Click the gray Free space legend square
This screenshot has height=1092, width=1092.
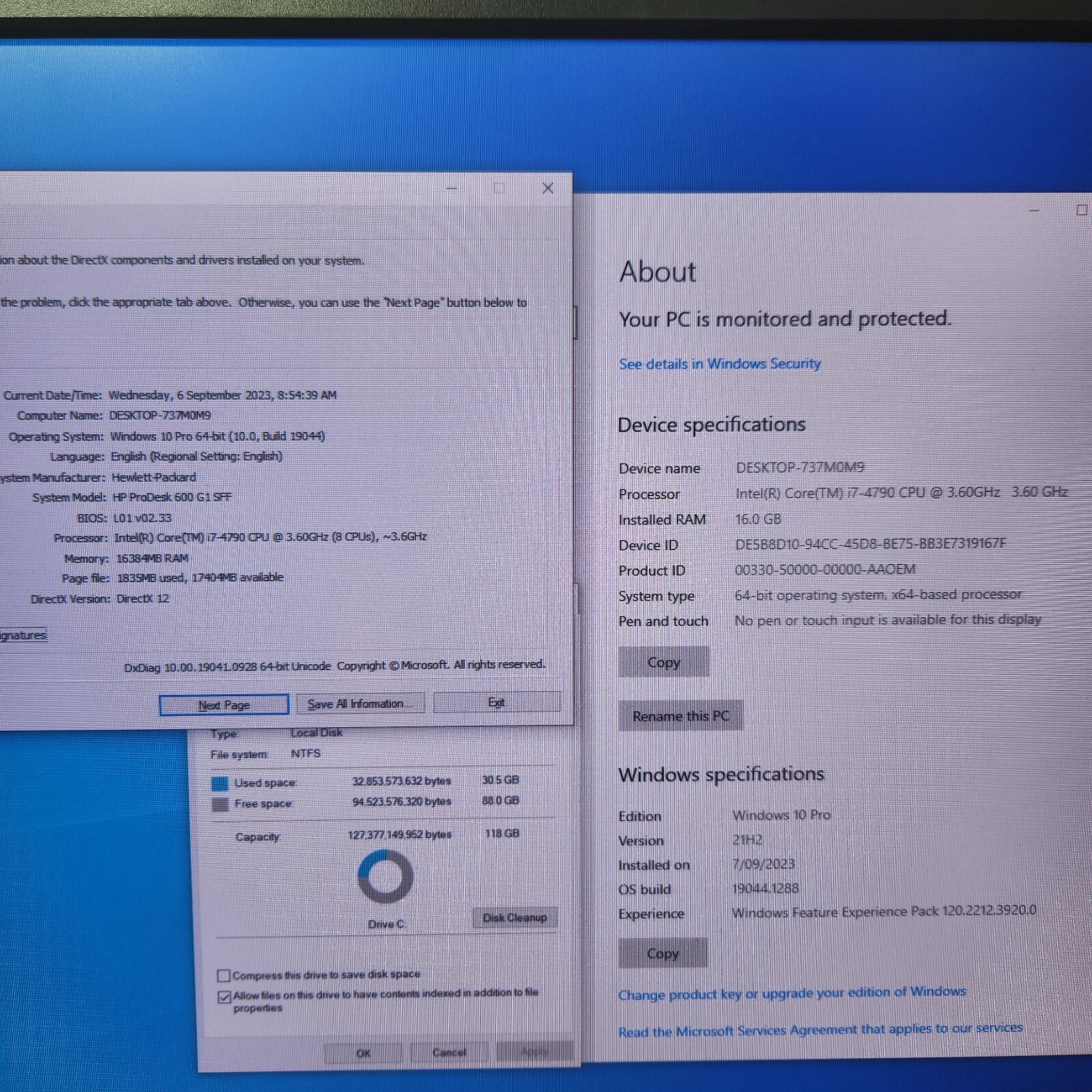220,803
